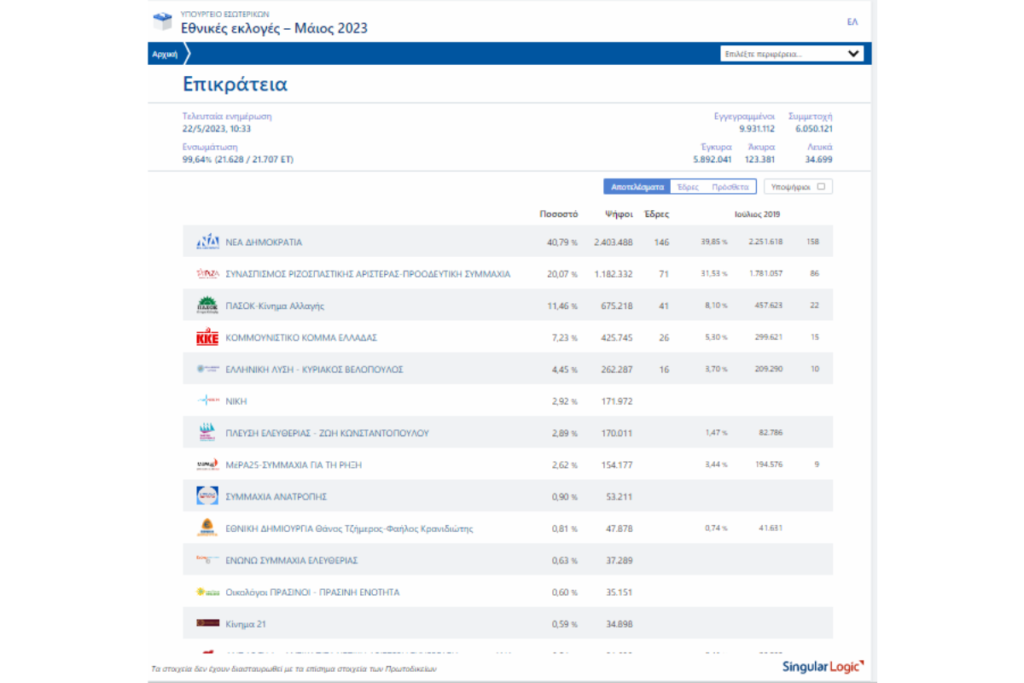Click the ΣΥΜΜΑΧΙΑ ΑΝΑΤΡΟΠΗΣ party logo
Screen dimensions: 1024x683
coord(207,496)
